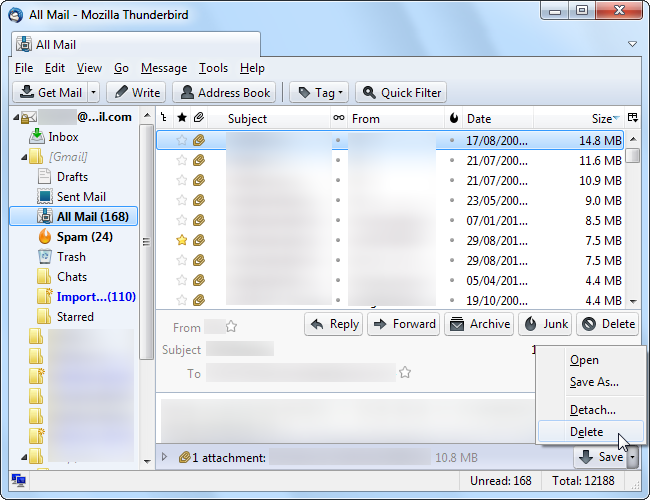Sort by the starred column header
The height and width of the screenshot is (500, 650).
coord(182,118)
